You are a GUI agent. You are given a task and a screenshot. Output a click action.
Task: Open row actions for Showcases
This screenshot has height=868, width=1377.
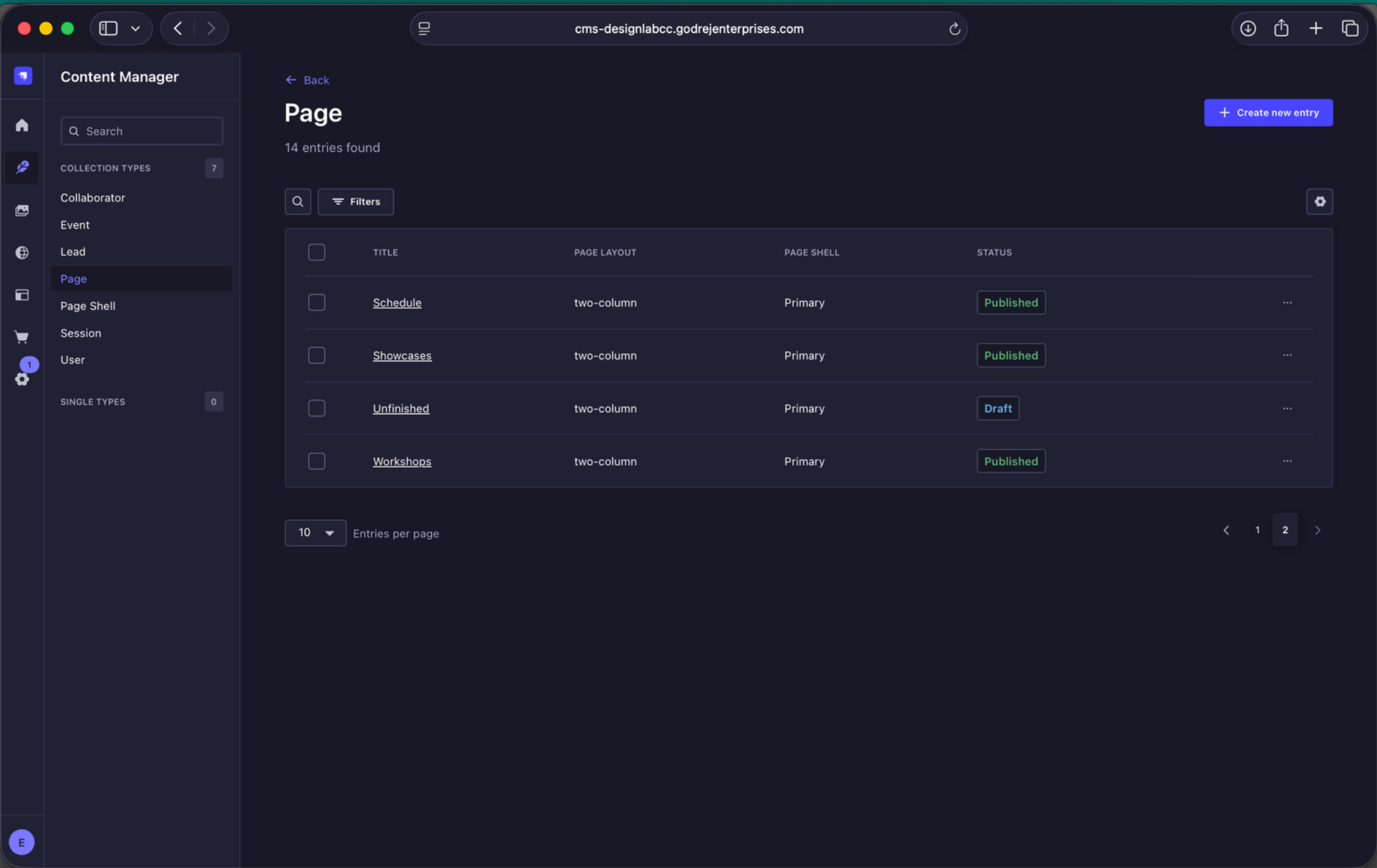pyautogui.click(x=1287, y=355)
